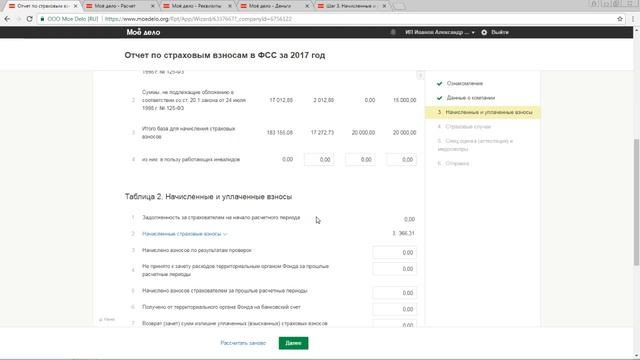The width and height of the screenshot is (640, 360).
Task: Expand Начисленные страховые взносы row
Action: pos(184,234)
